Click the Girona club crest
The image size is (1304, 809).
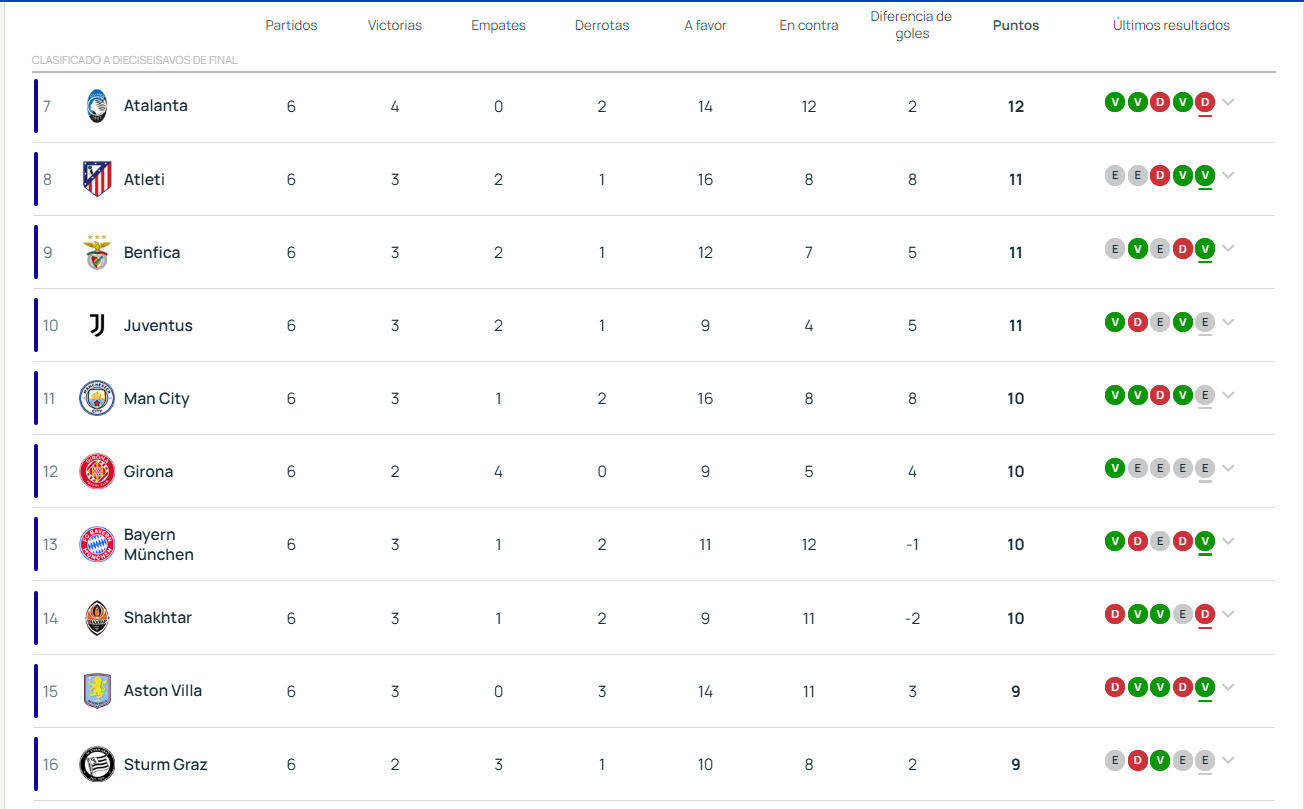(97, 472)
